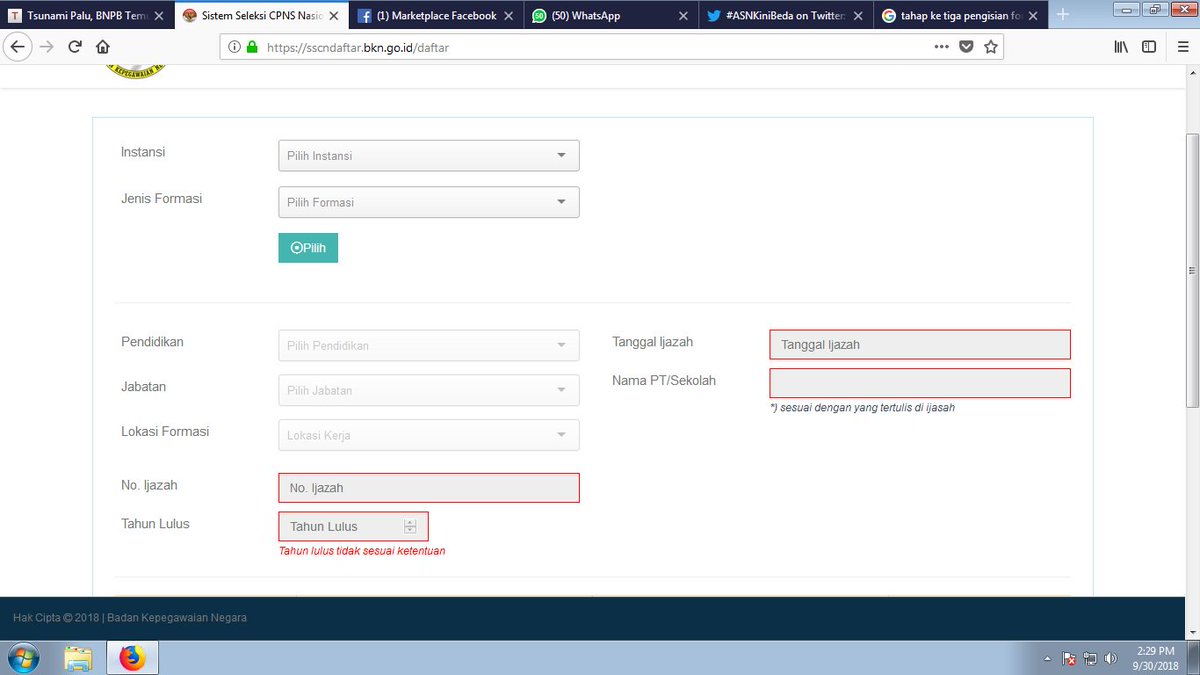The height and width of the screenshot is (675, 1200).
Task: Switch to the Tsunami Palu, BNPB tab
Action: tap(87, 16)
